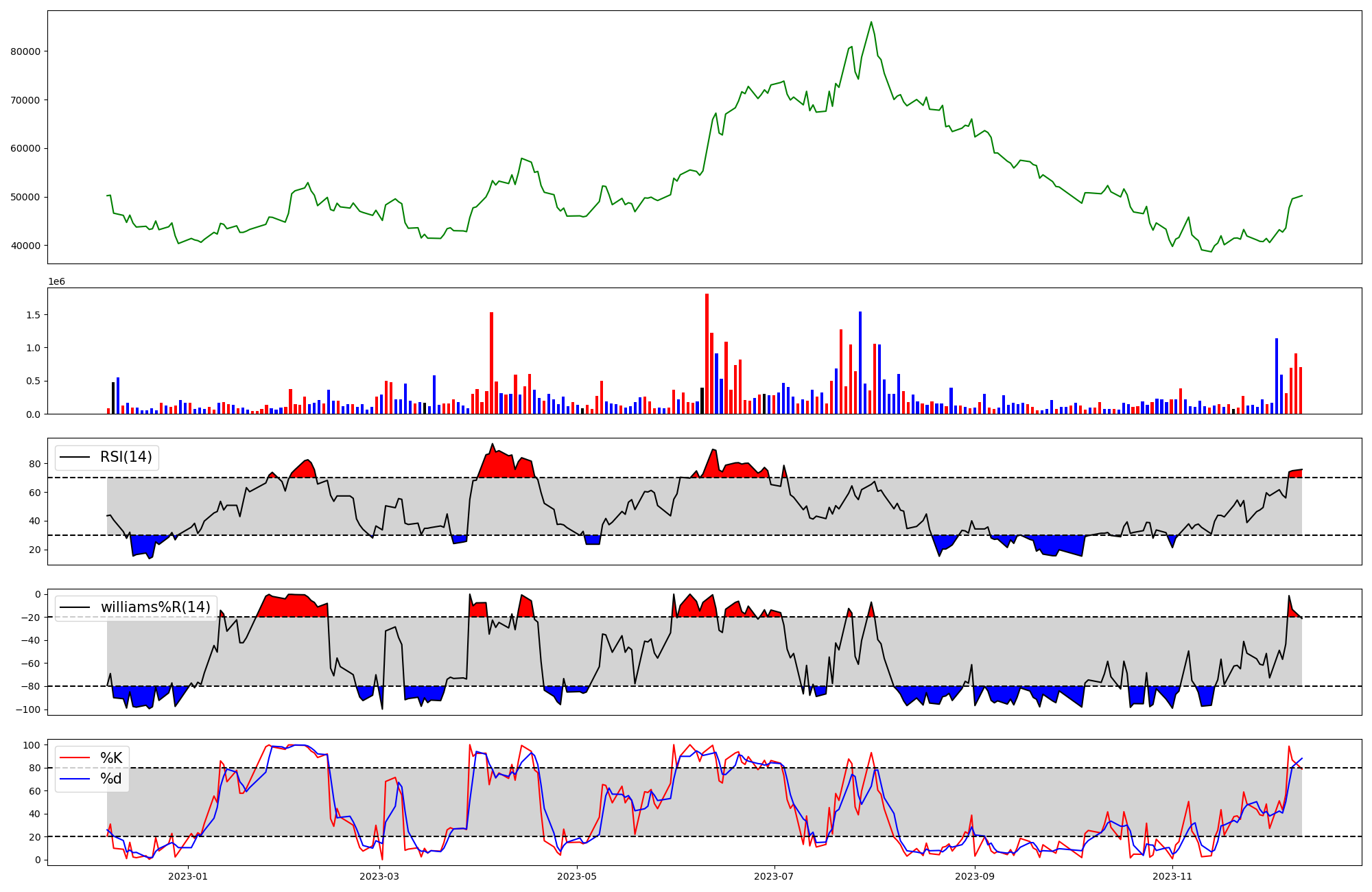Select the 2023-03 date tick label
This screenshot has width=1372, height=892.
(x=379, y=876)
